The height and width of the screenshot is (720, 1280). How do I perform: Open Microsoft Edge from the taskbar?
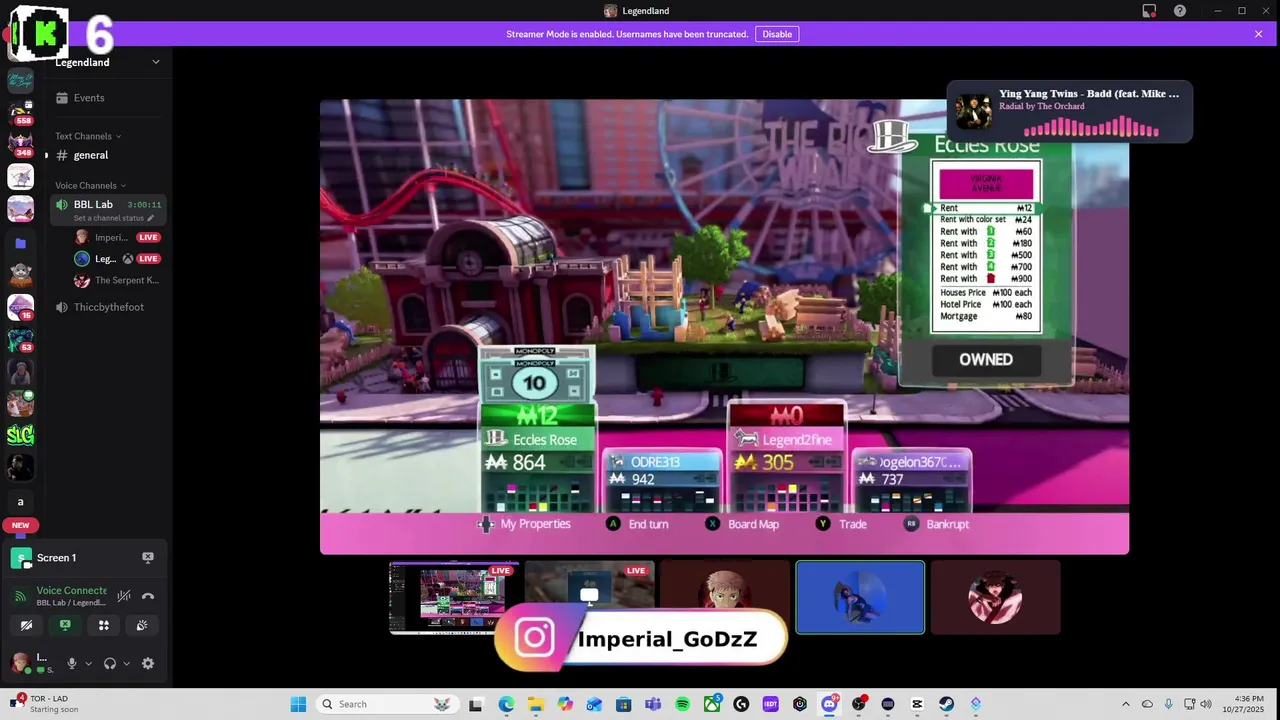click(507, 704)
